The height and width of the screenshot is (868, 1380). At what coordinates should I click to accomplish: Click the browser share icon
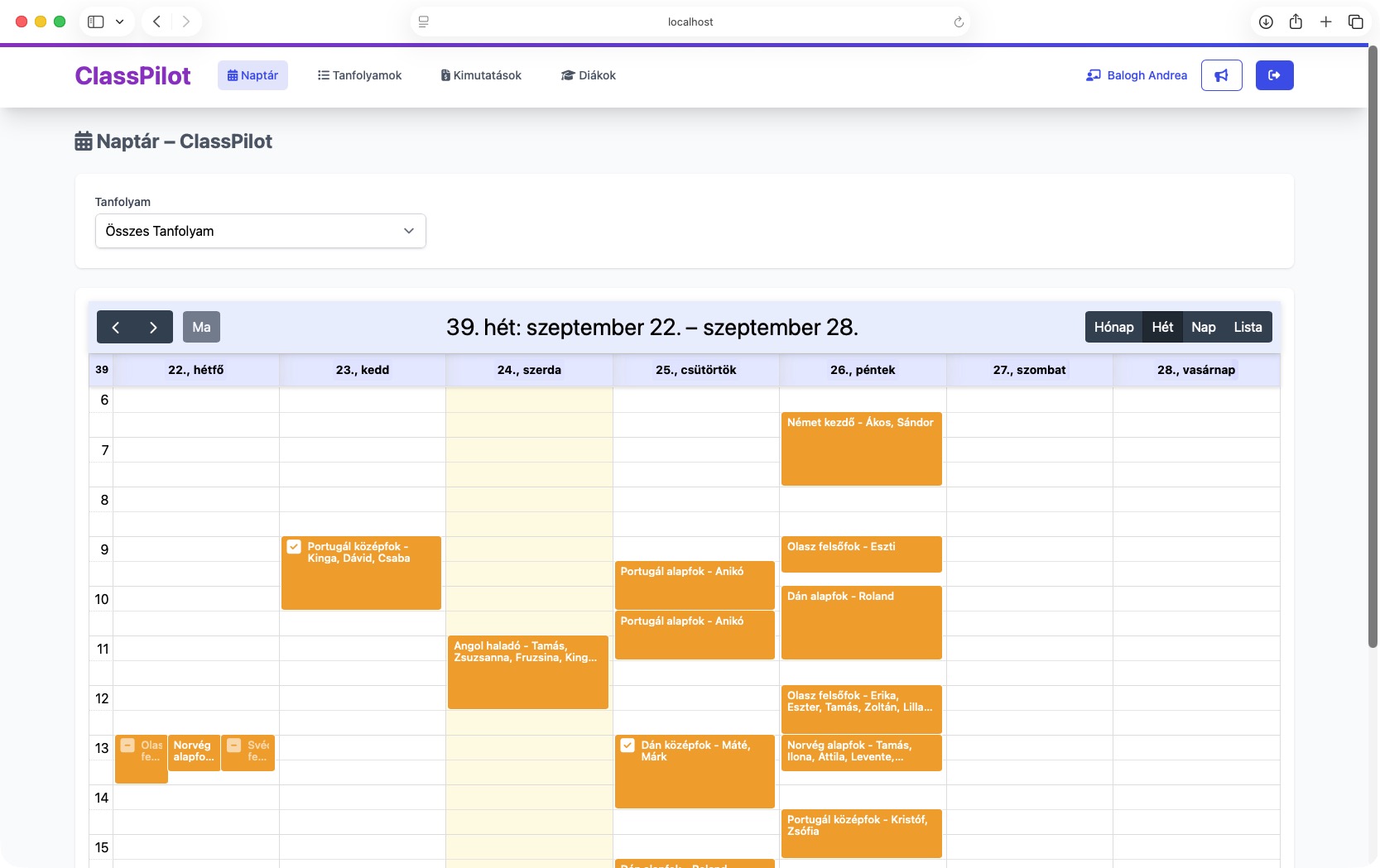tap(1296, 22)
